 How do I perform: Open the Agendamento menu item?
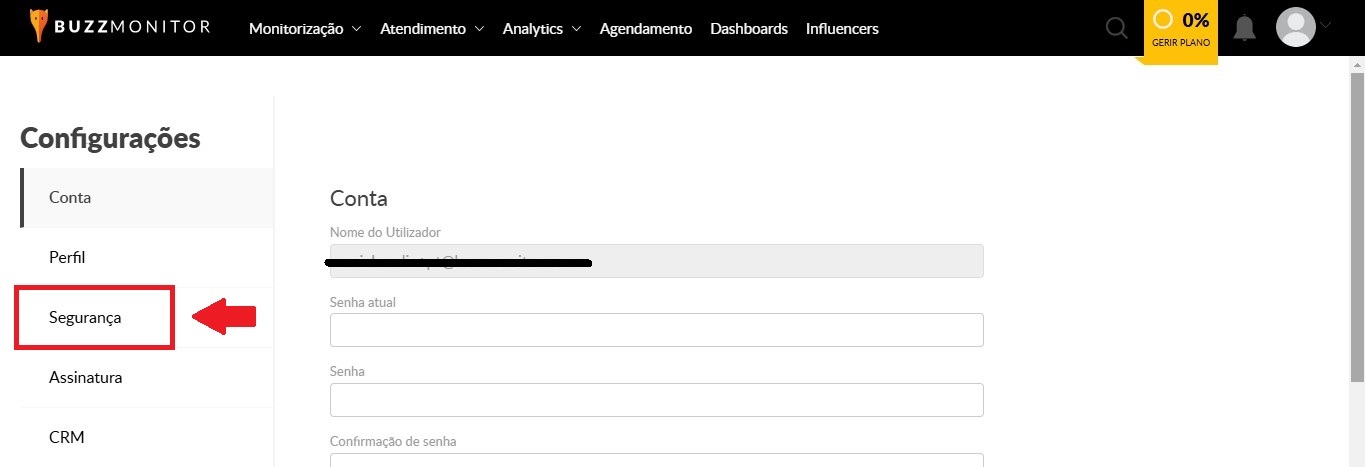(x=646, y=29)
